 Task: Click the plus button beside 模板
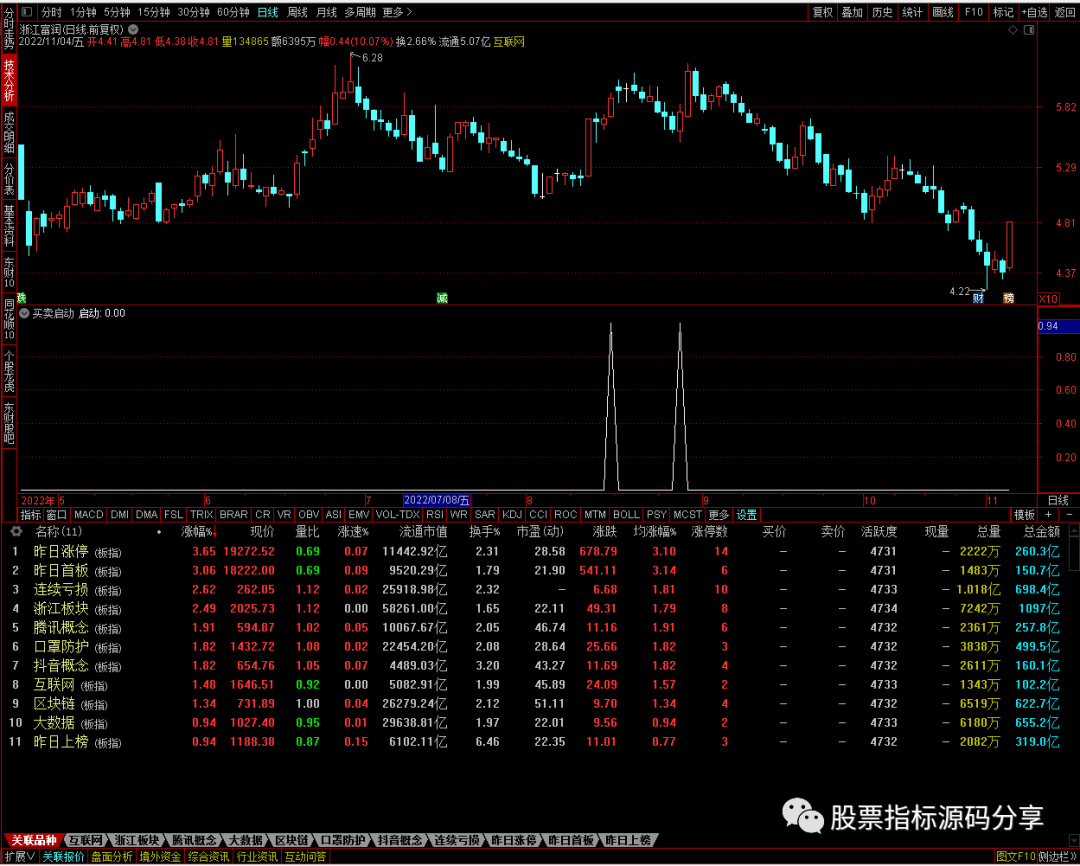1048,515
